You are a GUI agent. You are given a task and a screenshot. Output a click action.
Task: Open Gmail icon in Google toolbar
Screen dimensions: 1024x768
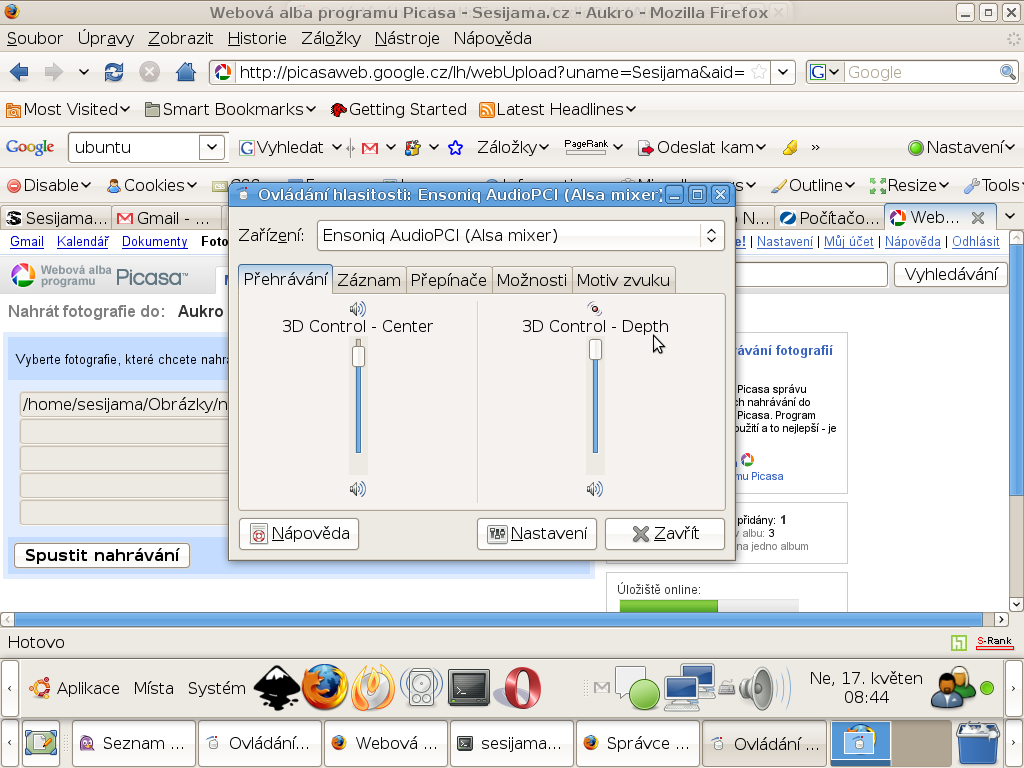pos(370,148)
